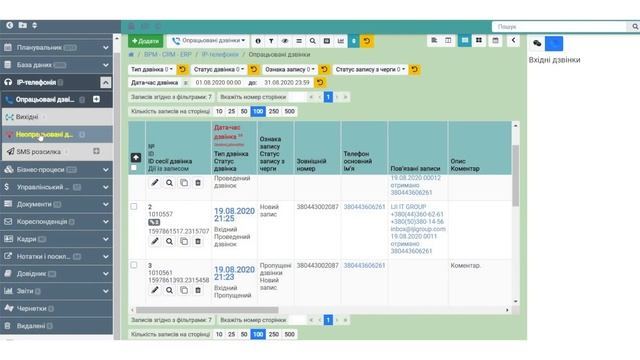The width and height of the screenshot is (640, 360).
Task: Click the blue sort toggle toolbar icon
Action: (354, 41)
